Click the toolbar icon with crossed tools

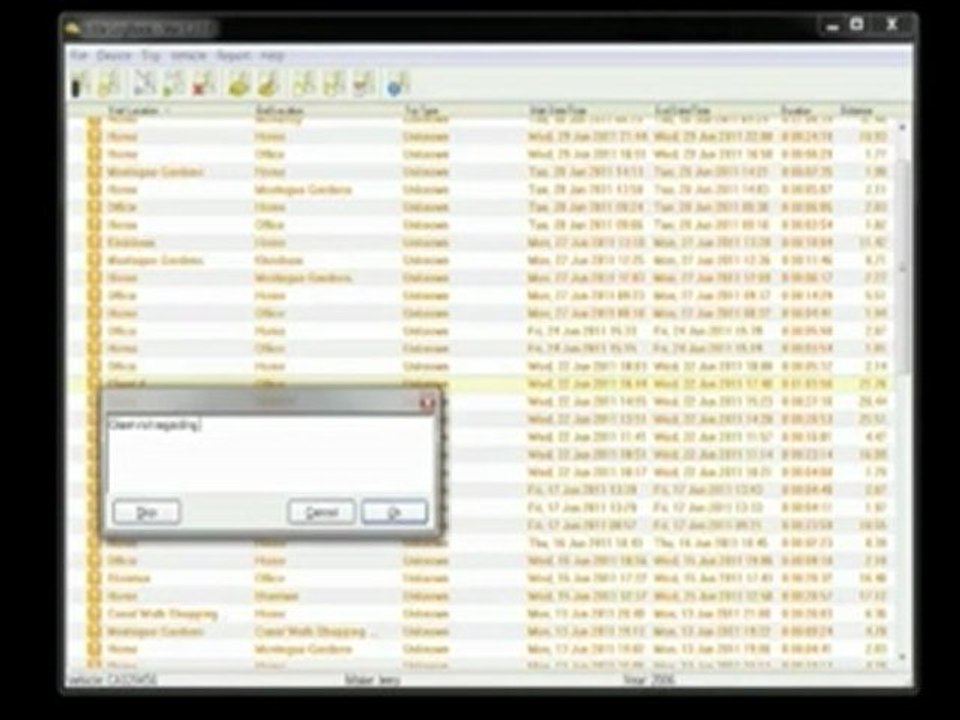point(144,84)
